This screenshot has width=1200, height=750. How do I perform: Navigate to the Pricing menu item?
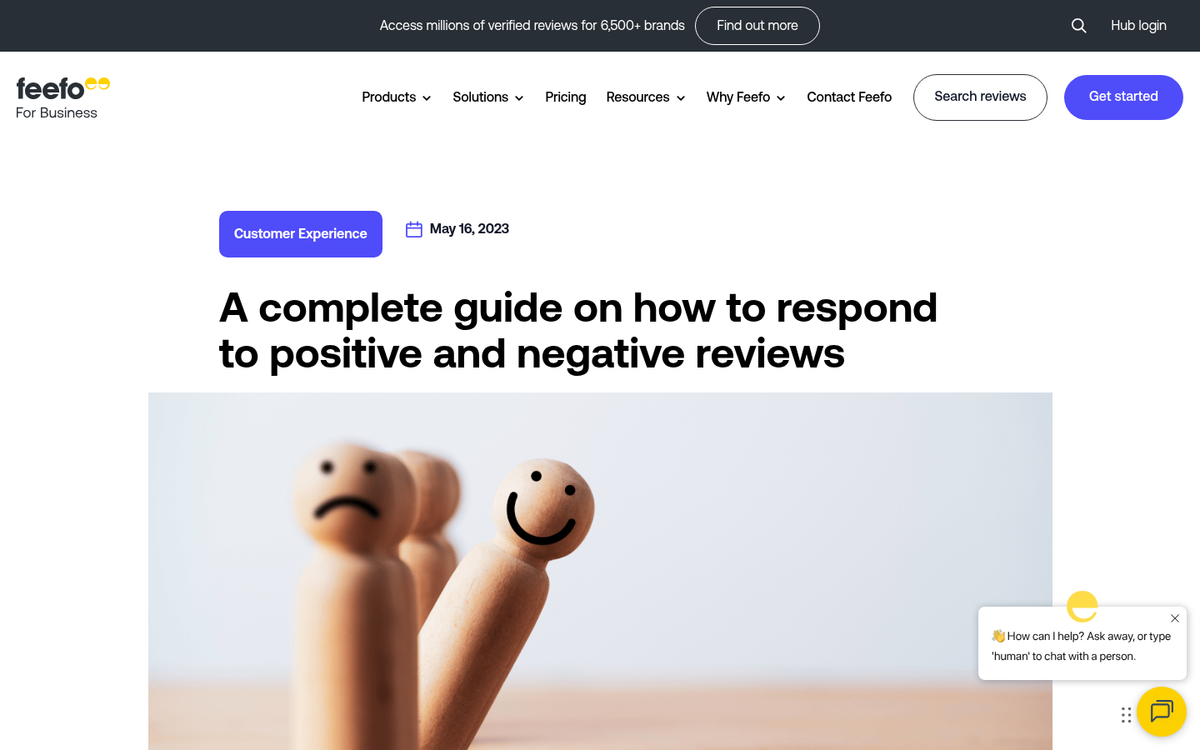point(565,97)
